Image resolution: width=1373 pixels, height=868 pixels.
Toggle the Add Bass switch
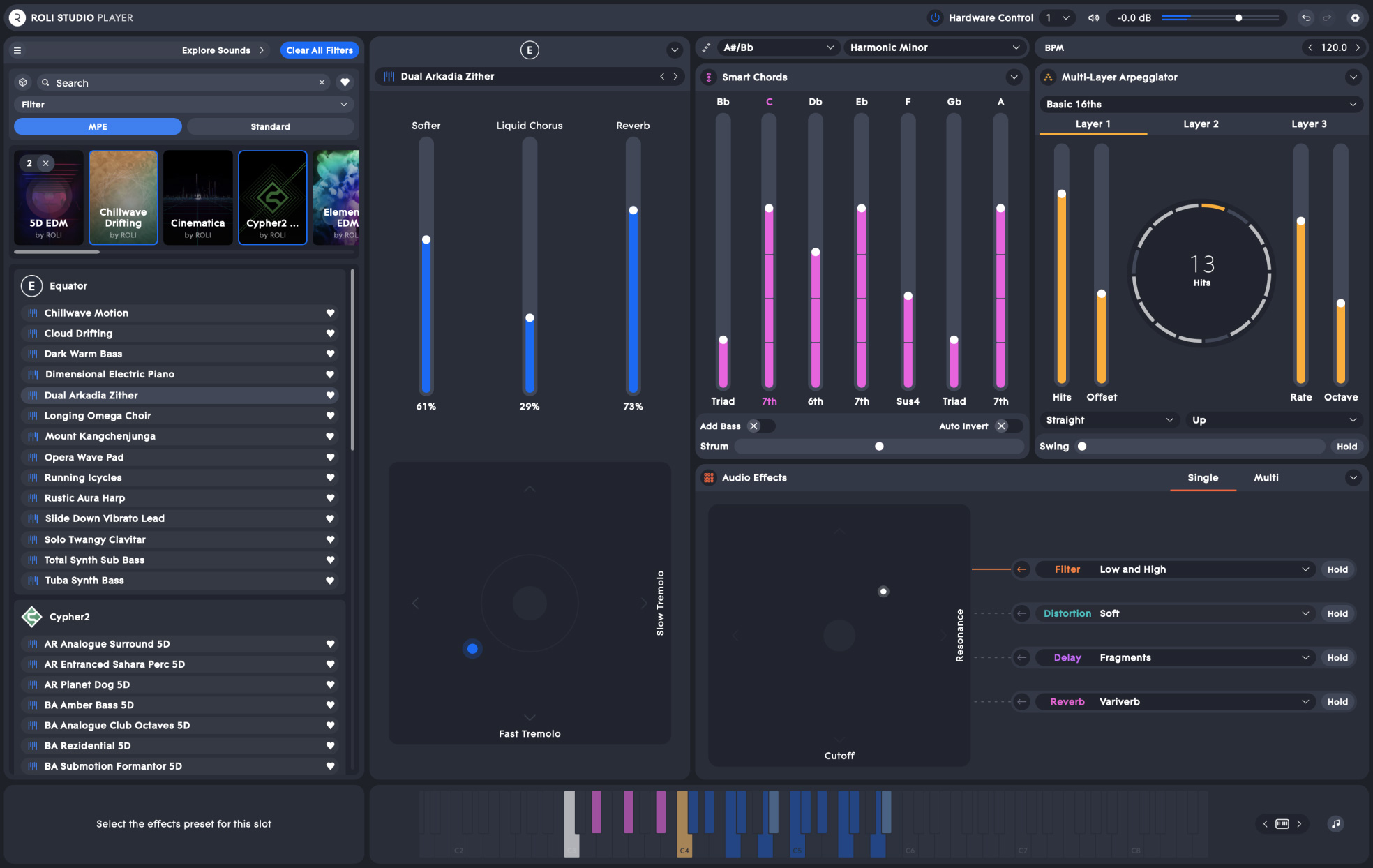760,426
